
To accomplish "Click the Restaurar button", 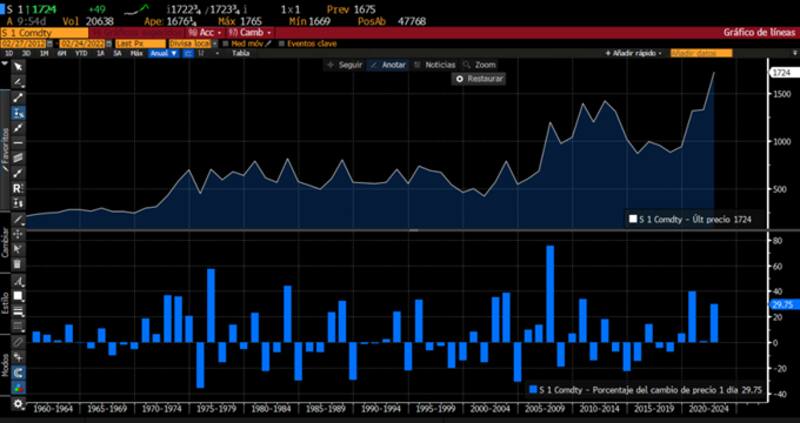I will (x=480, y=78).
